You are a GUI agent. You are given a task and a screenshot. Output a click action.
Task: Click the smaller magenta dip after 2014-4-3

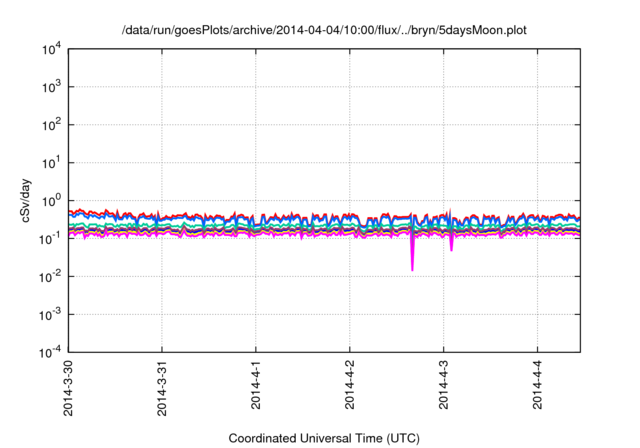point(451,242)
